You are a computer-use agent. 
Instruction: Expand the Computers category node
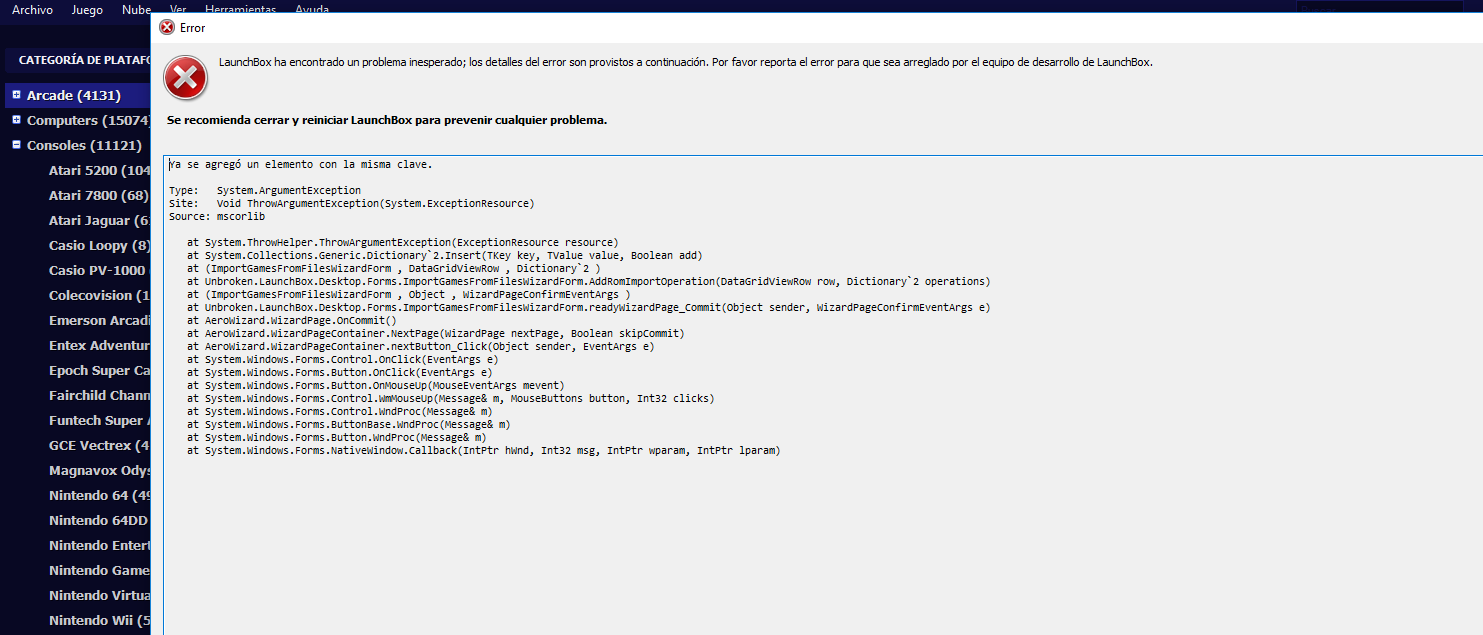[16, 120]
